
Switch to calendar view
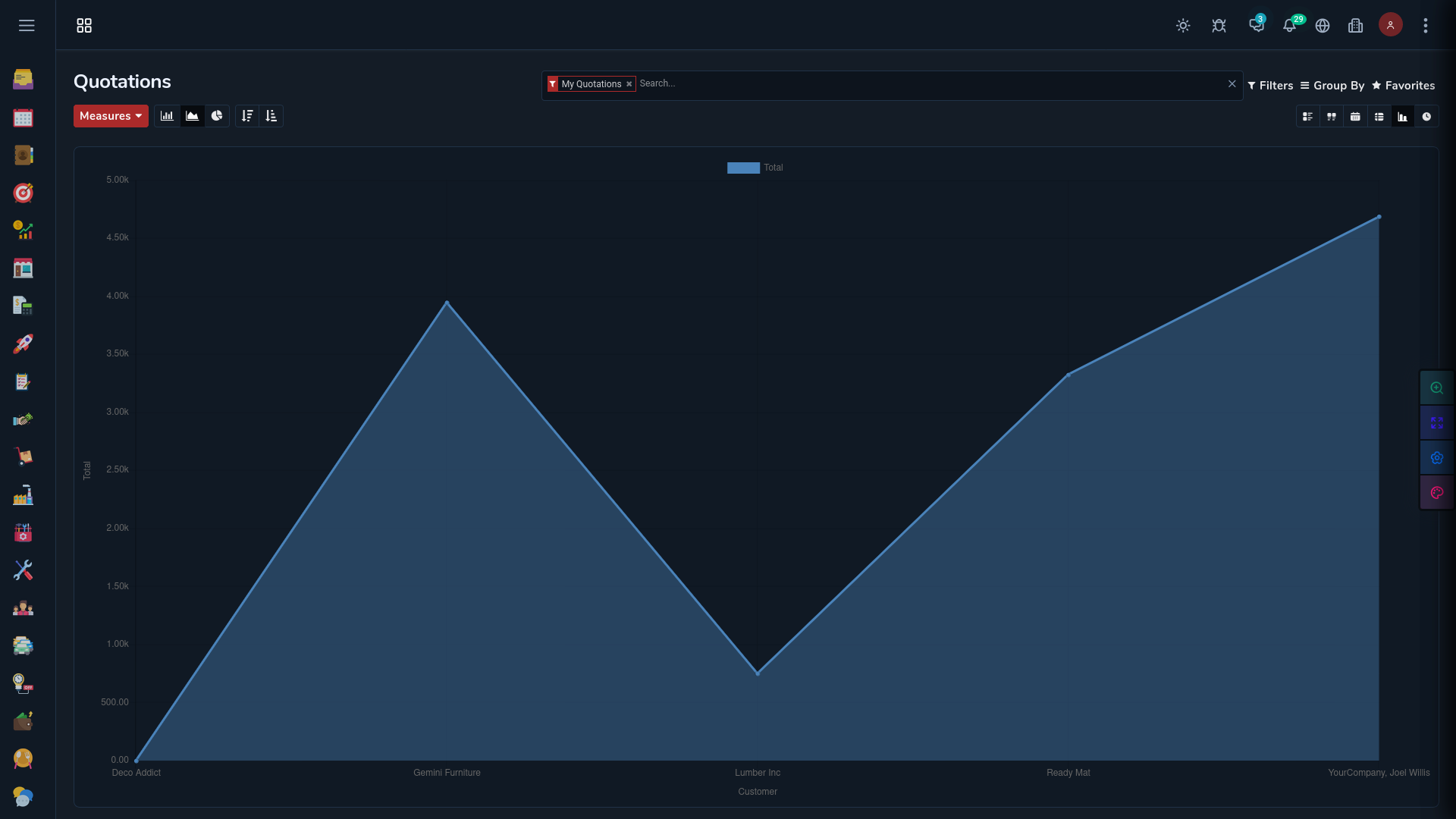pyautogui.click(x=1355, y=117)
